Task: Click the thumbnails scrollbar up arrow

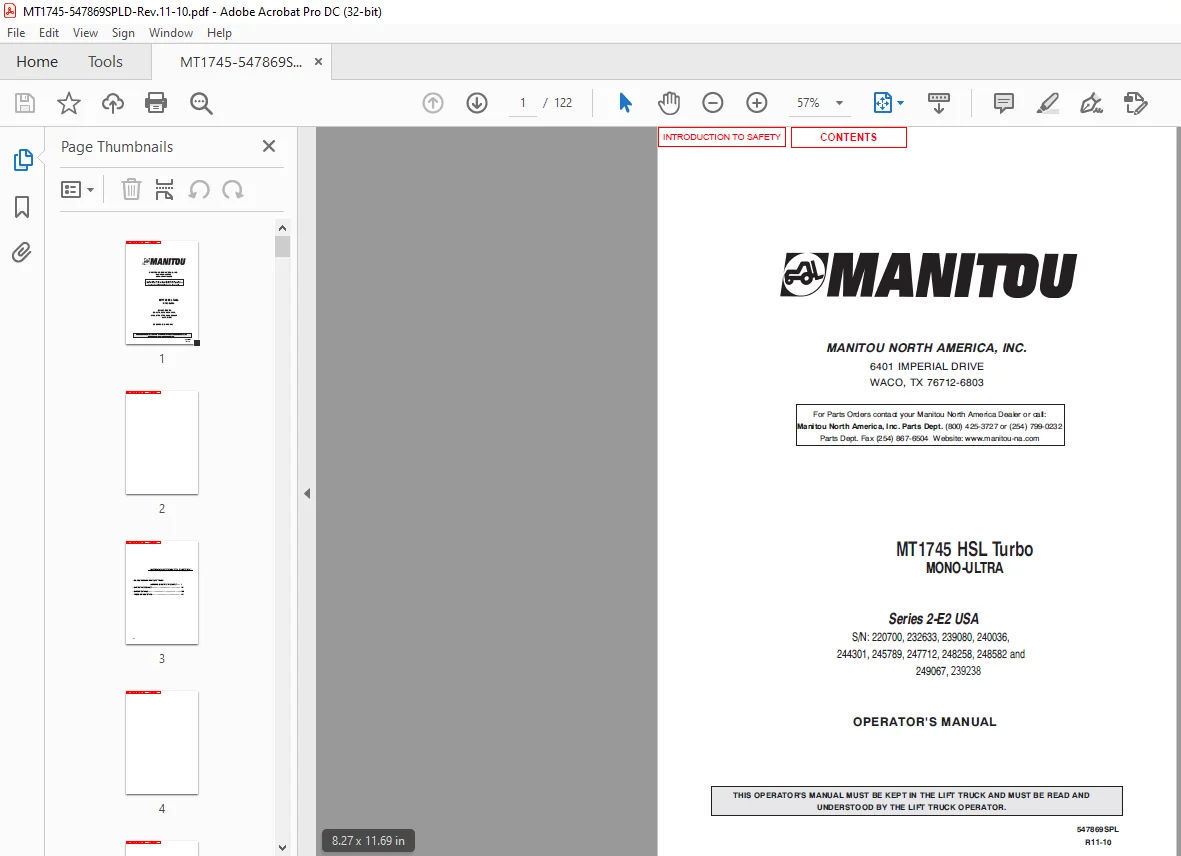Action: (282, 228)
